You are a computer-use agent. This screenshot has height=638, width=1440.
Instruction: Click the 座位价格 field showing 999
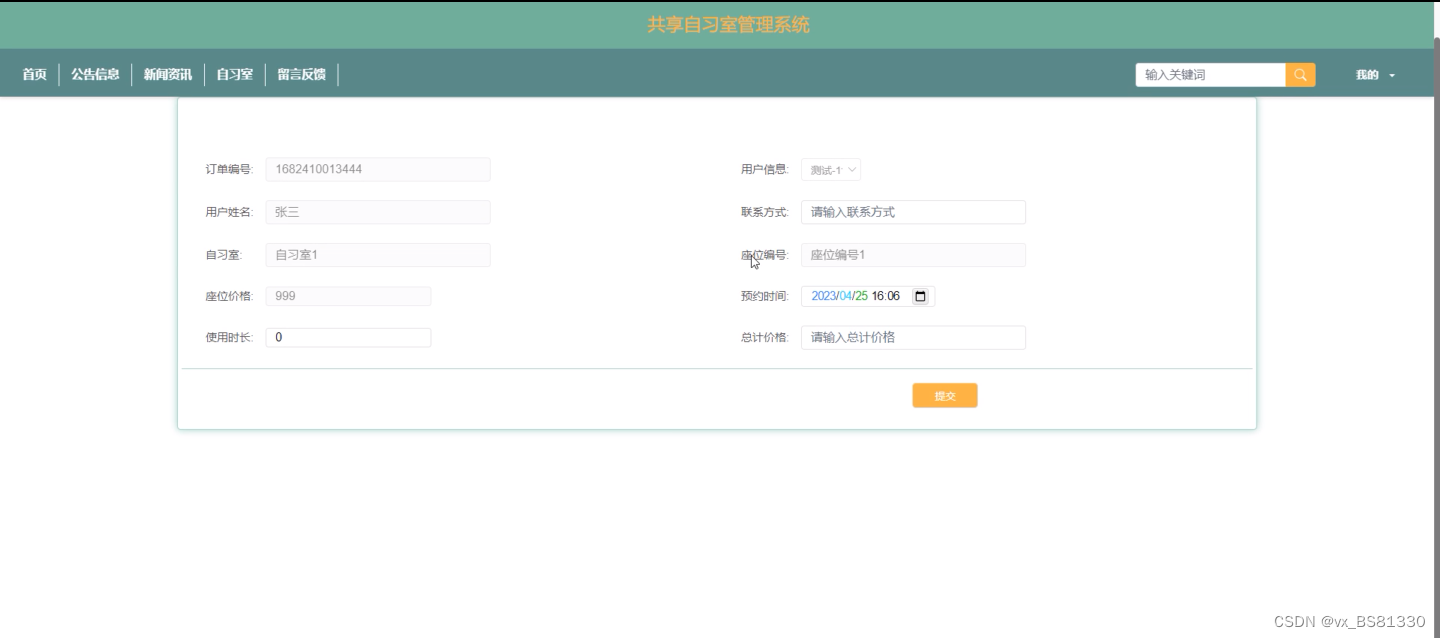(x=348, y=296)
